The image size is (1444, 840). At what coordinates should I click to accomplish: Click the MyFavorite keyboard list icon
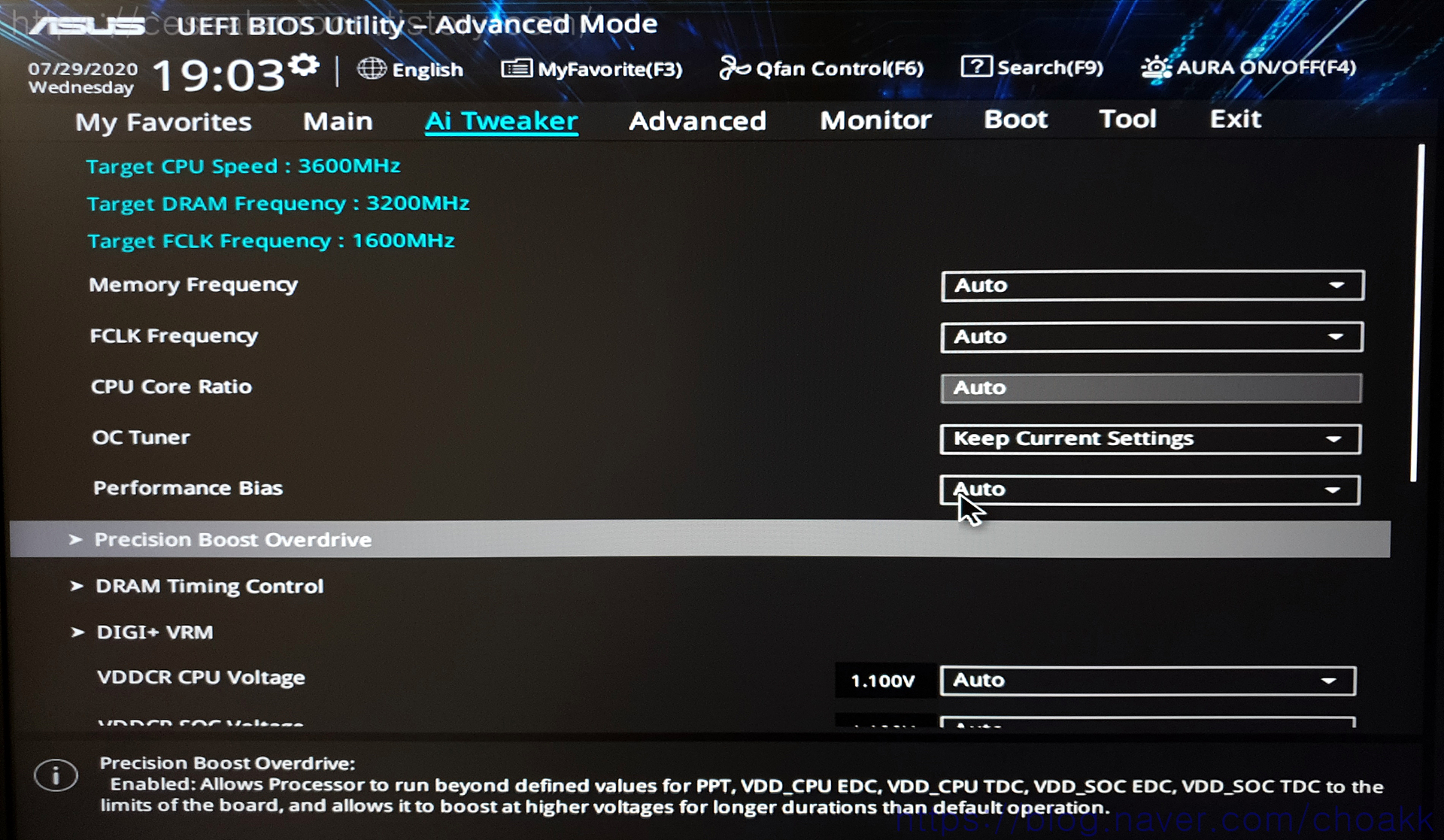517,68
